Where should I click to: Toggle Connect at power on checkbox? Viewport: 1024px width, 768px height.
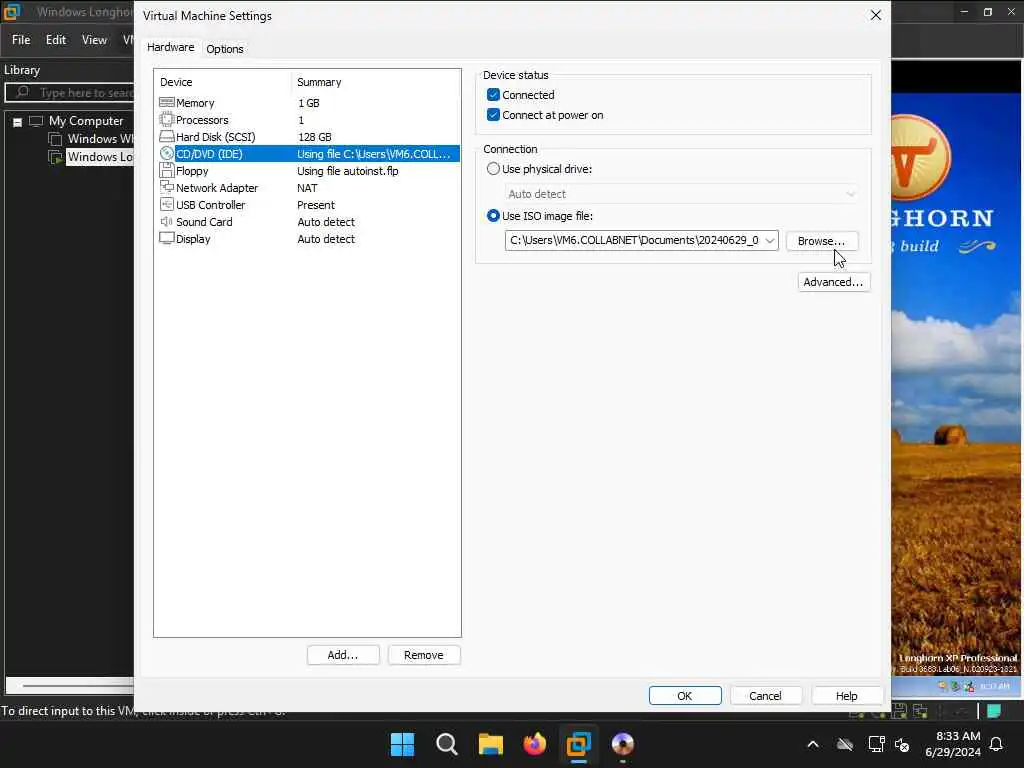point(493,115)
